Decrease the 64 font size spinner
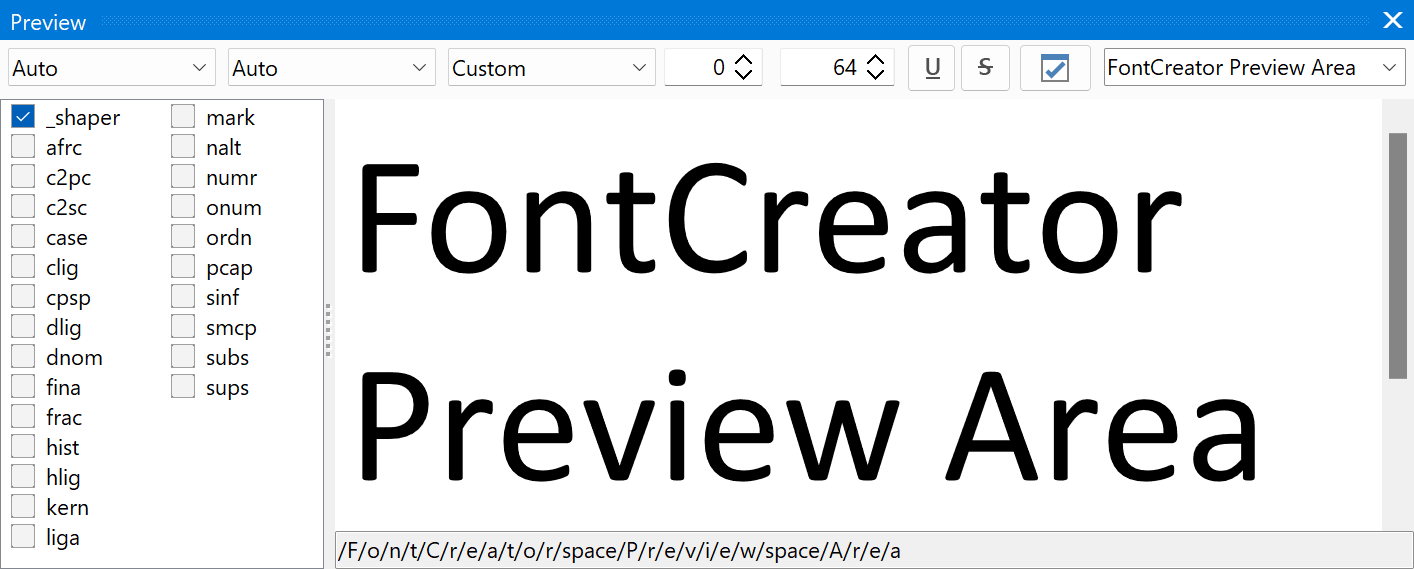Image resolution: width=1414 pixels, height=569 pixels. coord(876,76)
